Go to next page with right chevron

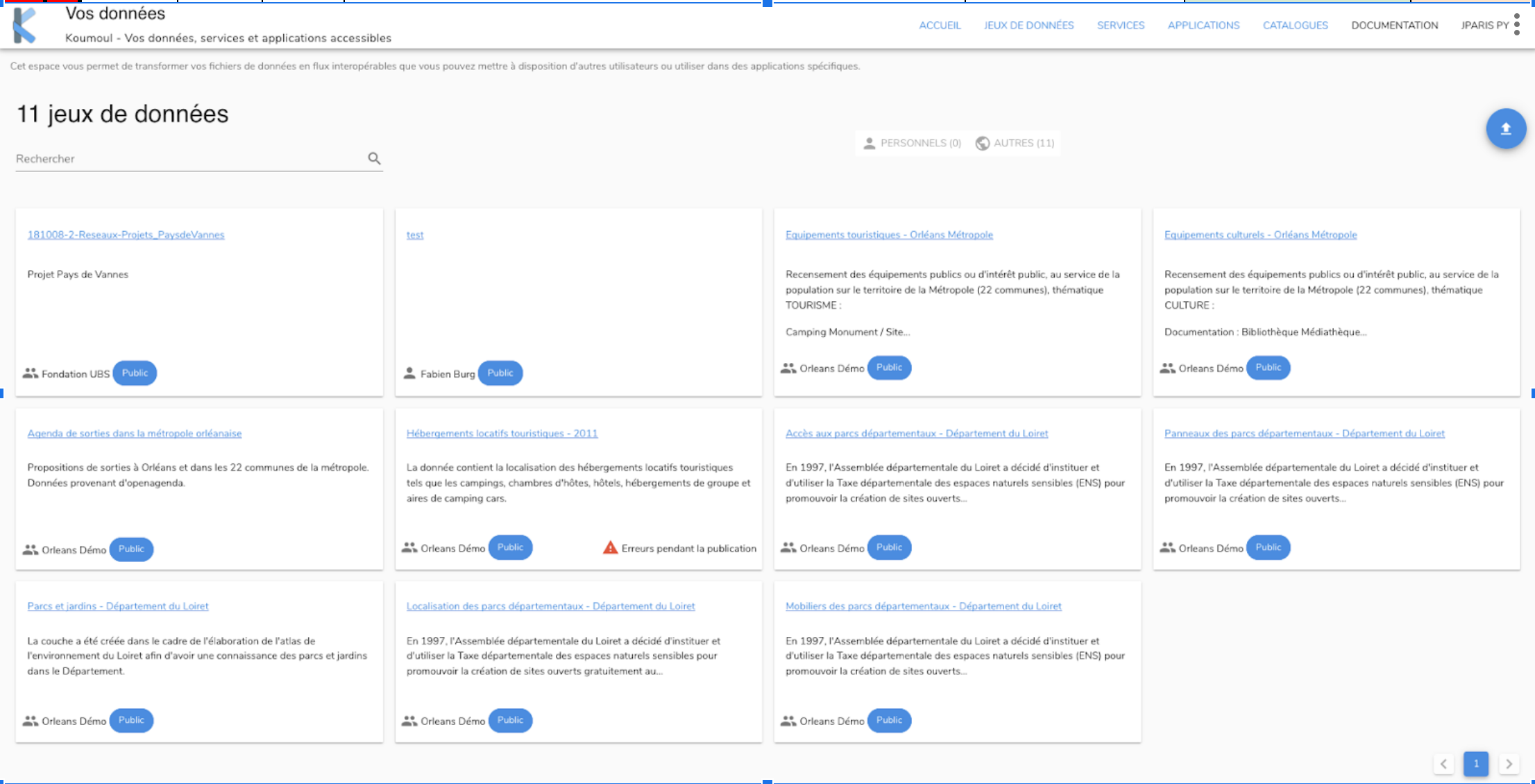(1509, 764)
